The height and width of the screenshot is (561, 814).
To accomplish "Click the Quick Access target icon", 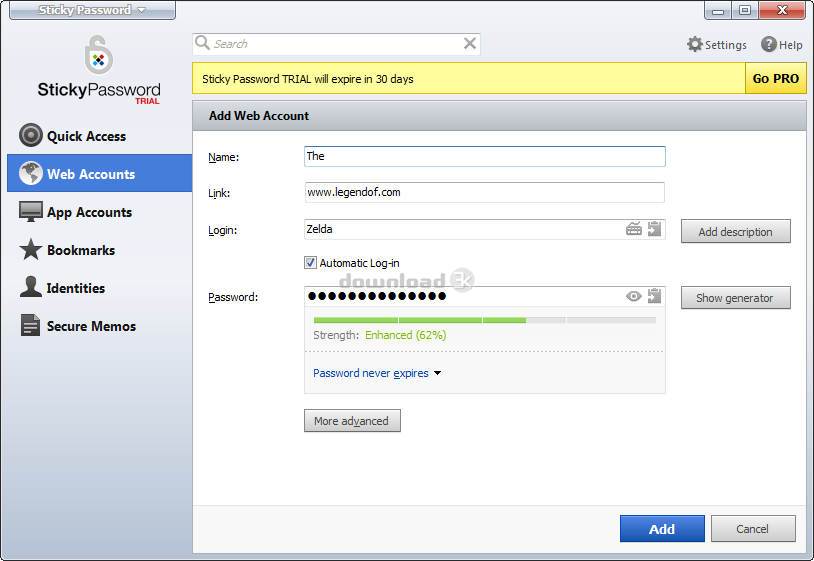I will tap(31, 135).
